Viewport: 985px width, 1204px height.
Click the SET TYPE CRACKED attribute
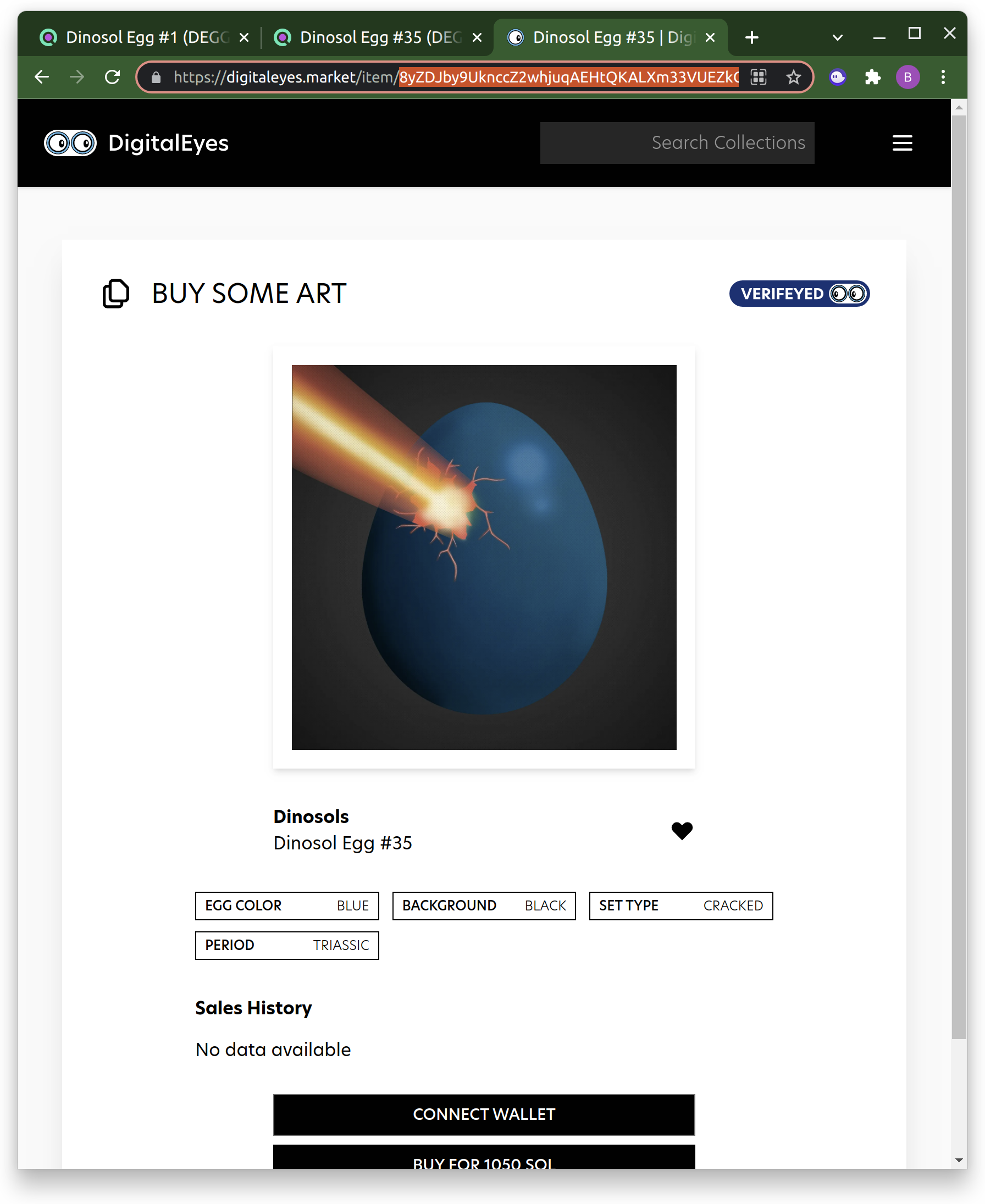point(681,905)
